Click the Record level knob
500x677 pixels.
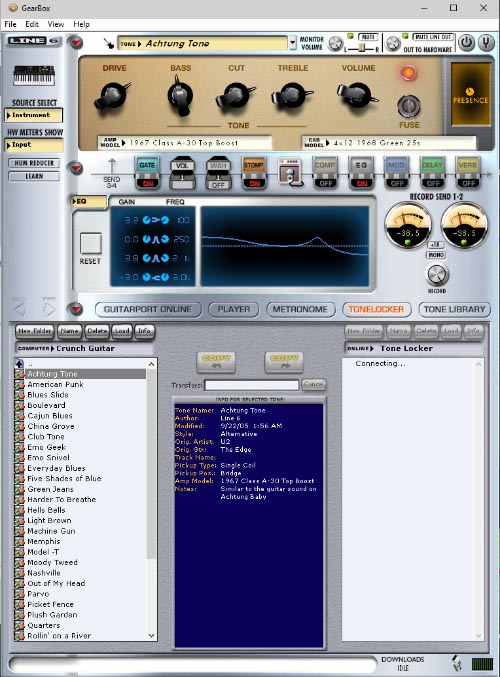(x=437, y=274)
